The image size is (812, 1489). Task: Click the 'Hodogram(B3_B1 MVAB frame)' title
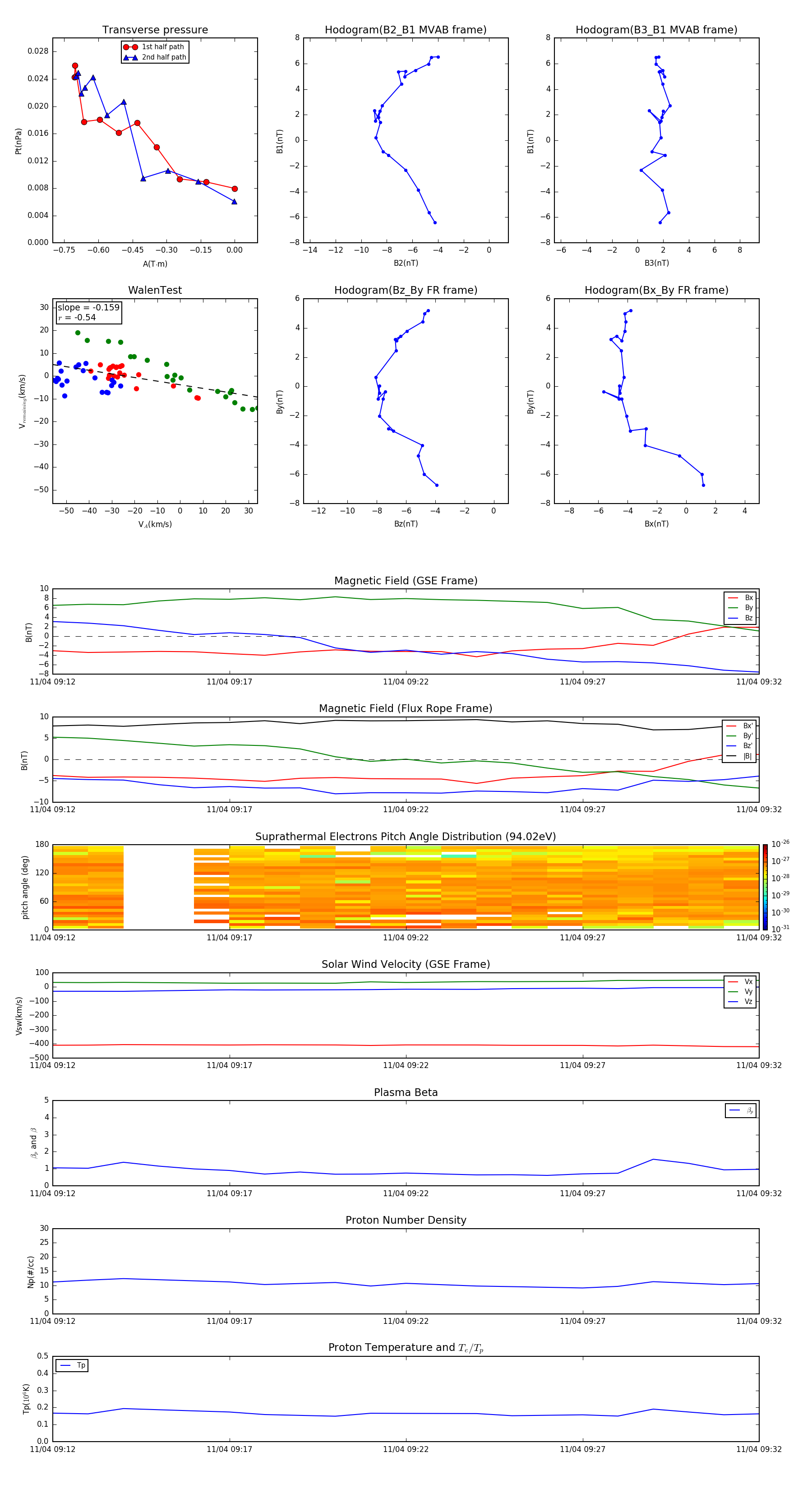pos(656,30)
